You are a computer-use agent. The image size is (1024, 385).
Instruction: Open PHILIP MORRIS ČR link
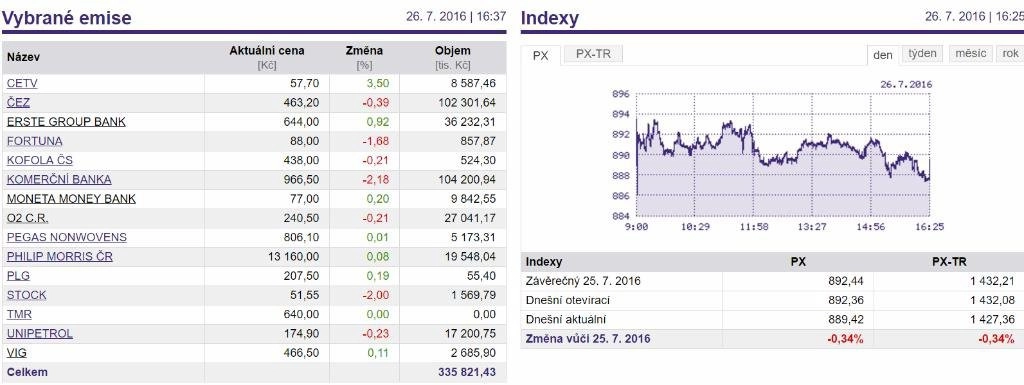click(x=59, y=256)
